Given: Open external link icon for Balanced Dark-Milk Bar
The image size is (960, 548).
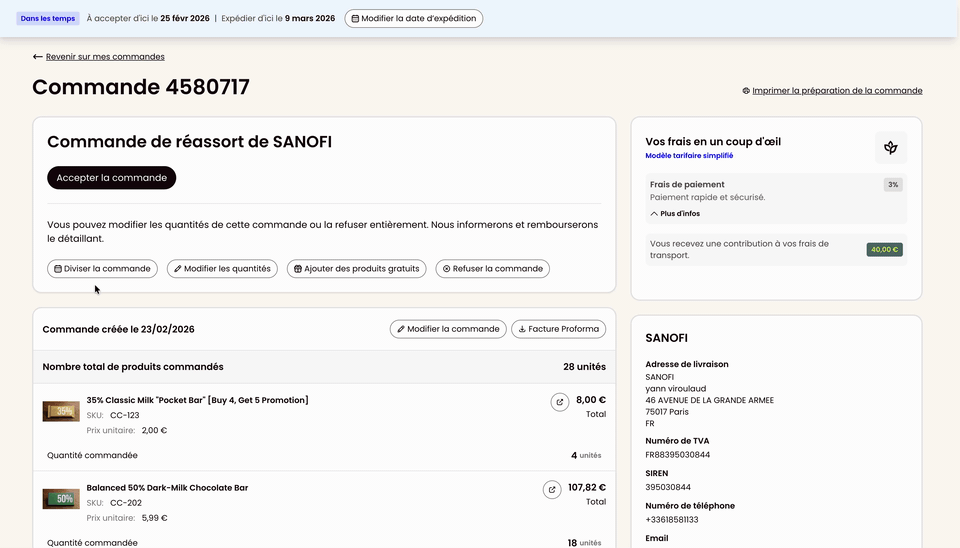Looking at the screenshot, I should click(x=552, y=490).
